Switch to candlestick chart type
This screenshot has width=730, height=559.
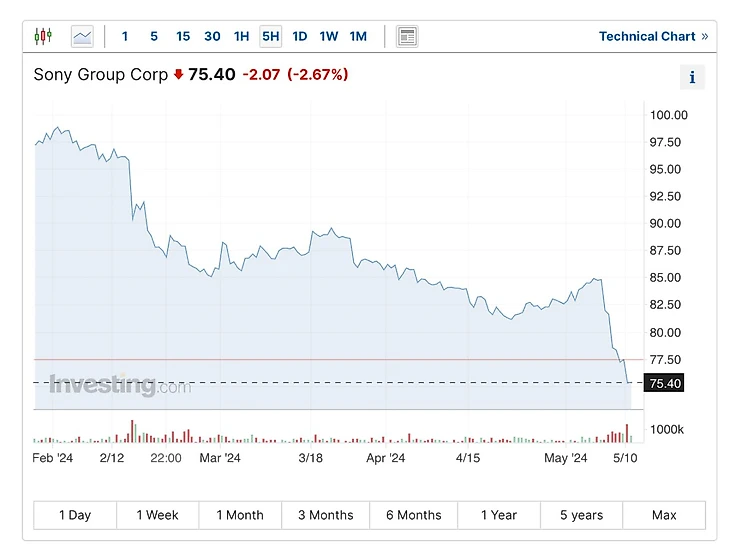point(42,37)
